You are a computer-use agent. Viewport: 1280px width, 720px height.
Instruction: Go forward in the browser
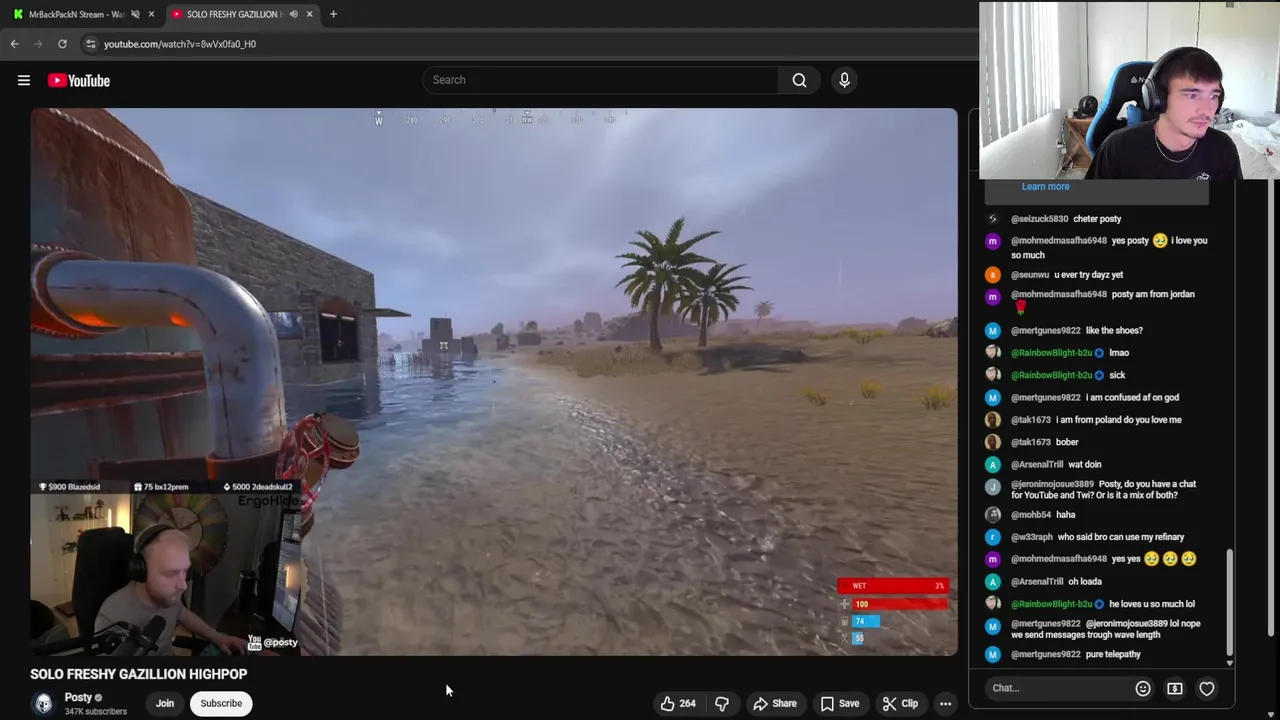(39, 44)
